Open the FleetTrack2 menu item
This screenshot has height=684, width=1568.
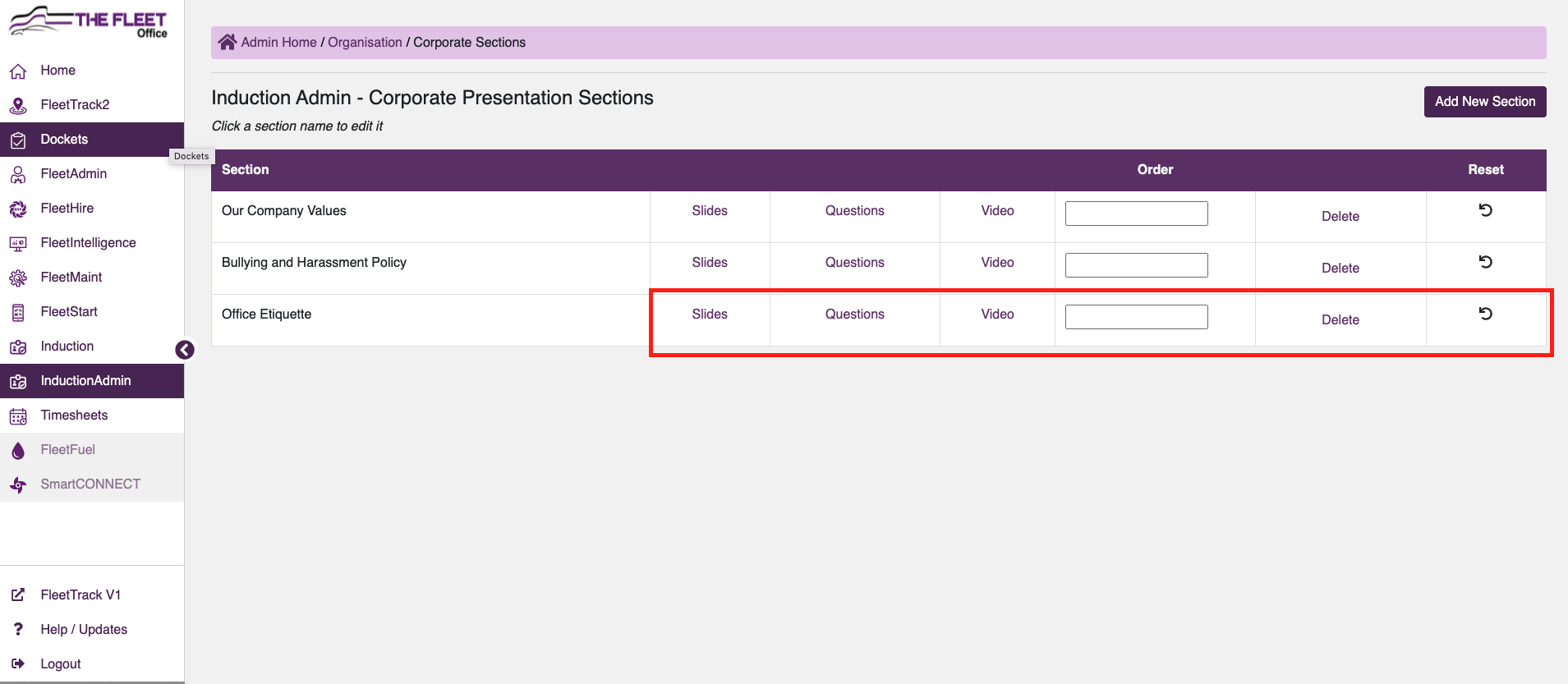[92, 105]
